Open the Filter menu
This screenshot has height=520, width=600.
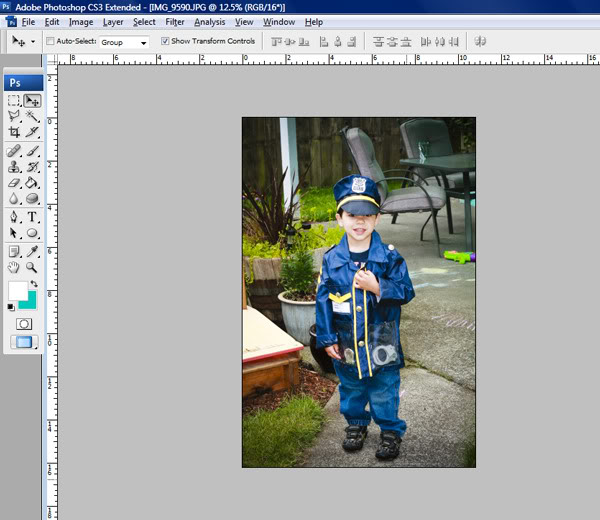pyautogui.click(x=175, y=21)
